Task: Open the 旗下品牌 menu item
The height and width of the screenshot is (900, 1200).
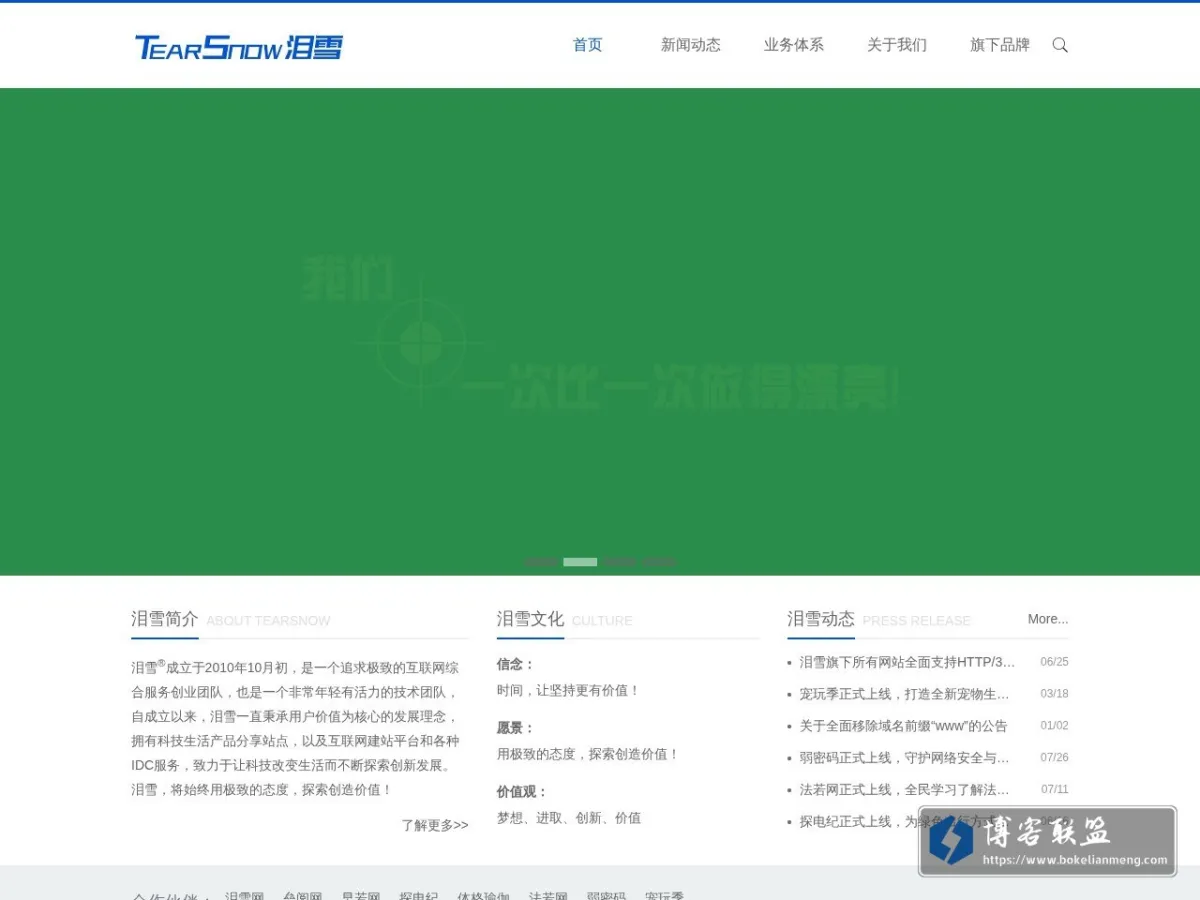Action: pyautogui.click(x=1000, y=45)
